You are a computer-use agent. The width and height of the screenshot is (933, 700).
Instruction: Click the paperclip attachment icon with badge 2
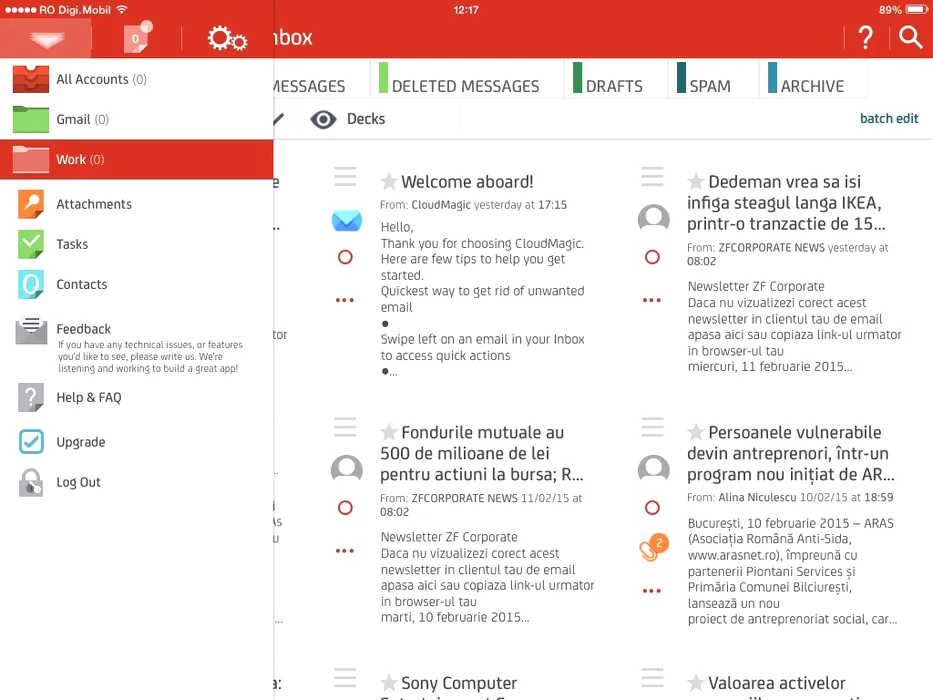point(651,549)
